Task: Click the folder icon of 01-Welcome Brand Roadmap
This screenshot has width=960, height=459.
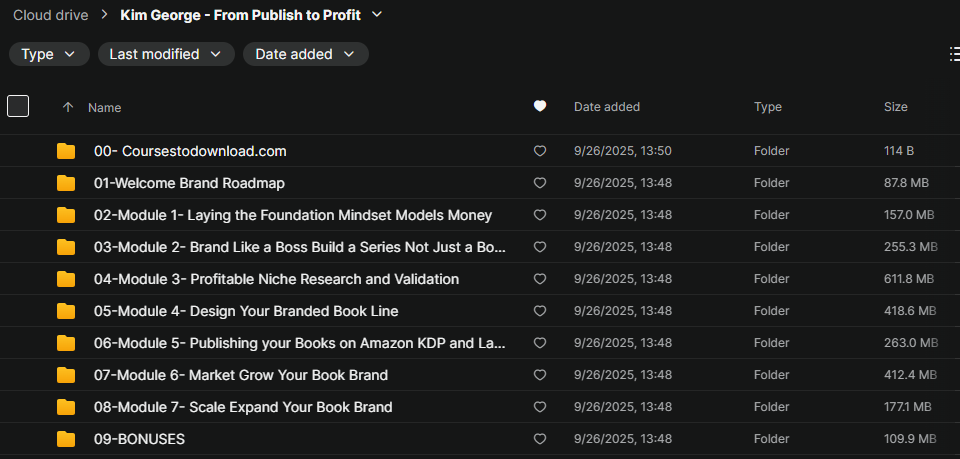Action: pyautogui.click(x=66, y=183)
